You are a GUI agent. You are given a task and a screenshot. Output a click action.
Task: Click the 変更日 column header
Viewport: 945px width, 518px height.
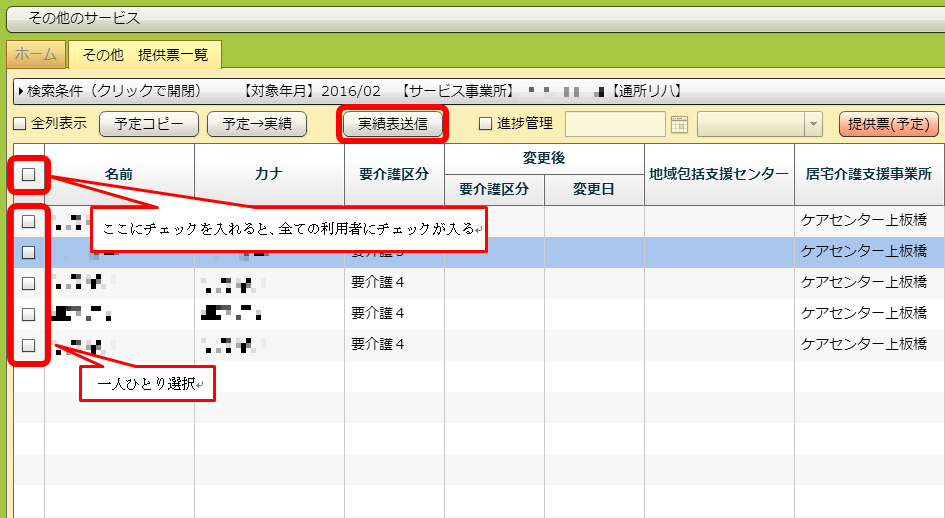594,190
